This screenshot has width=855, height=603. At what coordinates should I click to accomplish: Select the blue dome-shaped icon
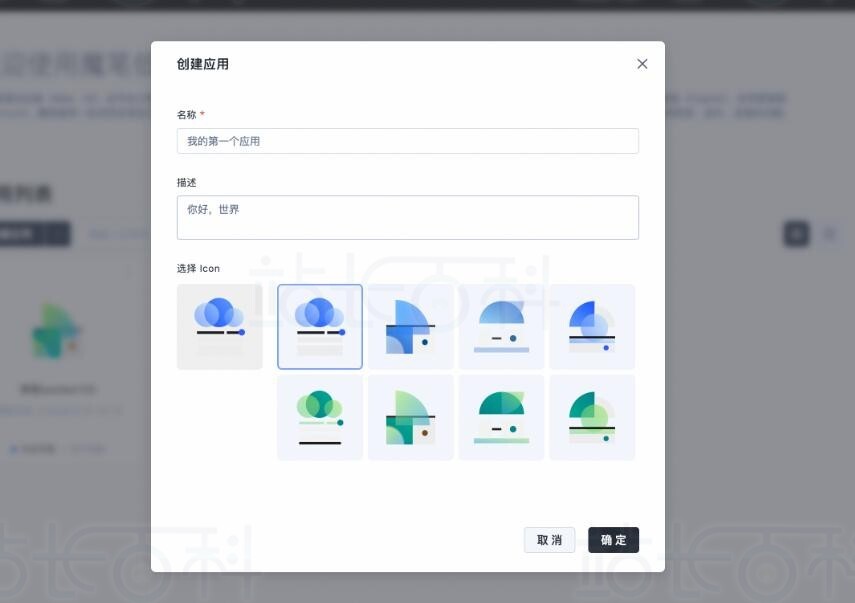coord(501,326)
